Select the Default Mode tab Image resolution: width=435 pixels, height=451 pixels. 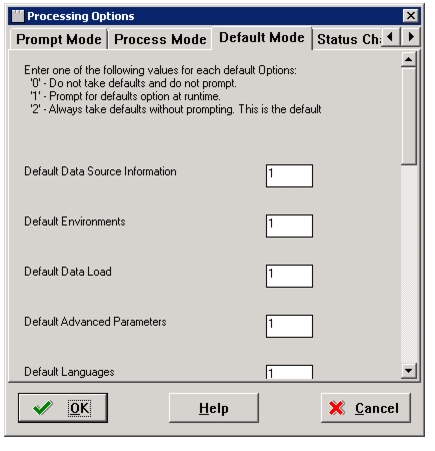[262, 38]
